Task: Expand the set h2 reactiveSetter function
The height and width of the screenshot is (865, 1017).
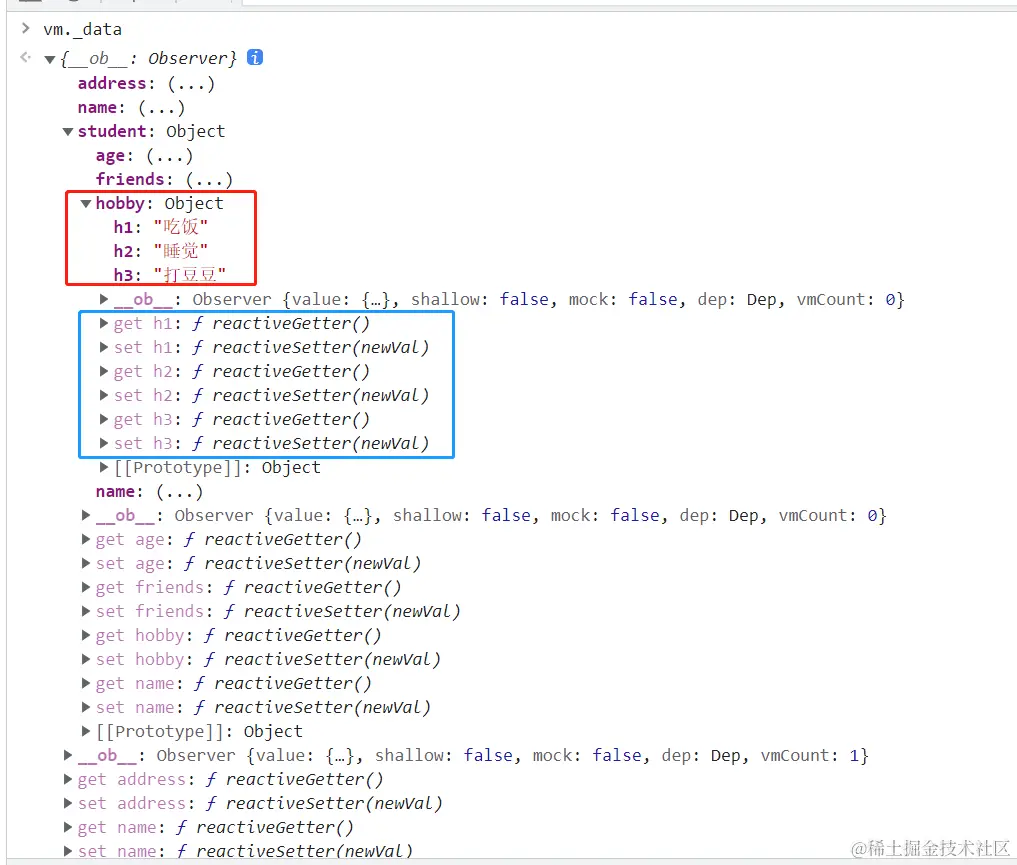Action: 104,395
